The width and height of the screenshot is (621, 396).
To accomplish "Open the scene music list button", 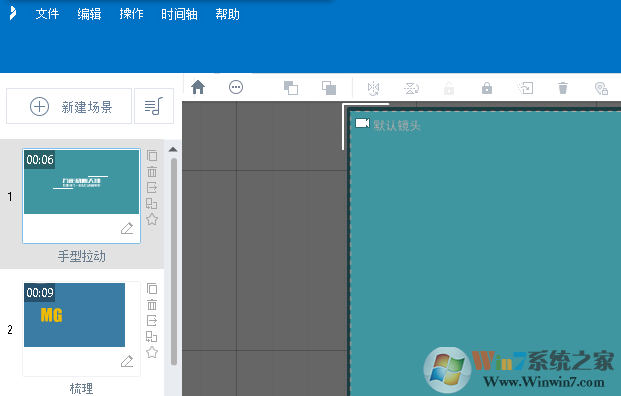I will 154,106.
